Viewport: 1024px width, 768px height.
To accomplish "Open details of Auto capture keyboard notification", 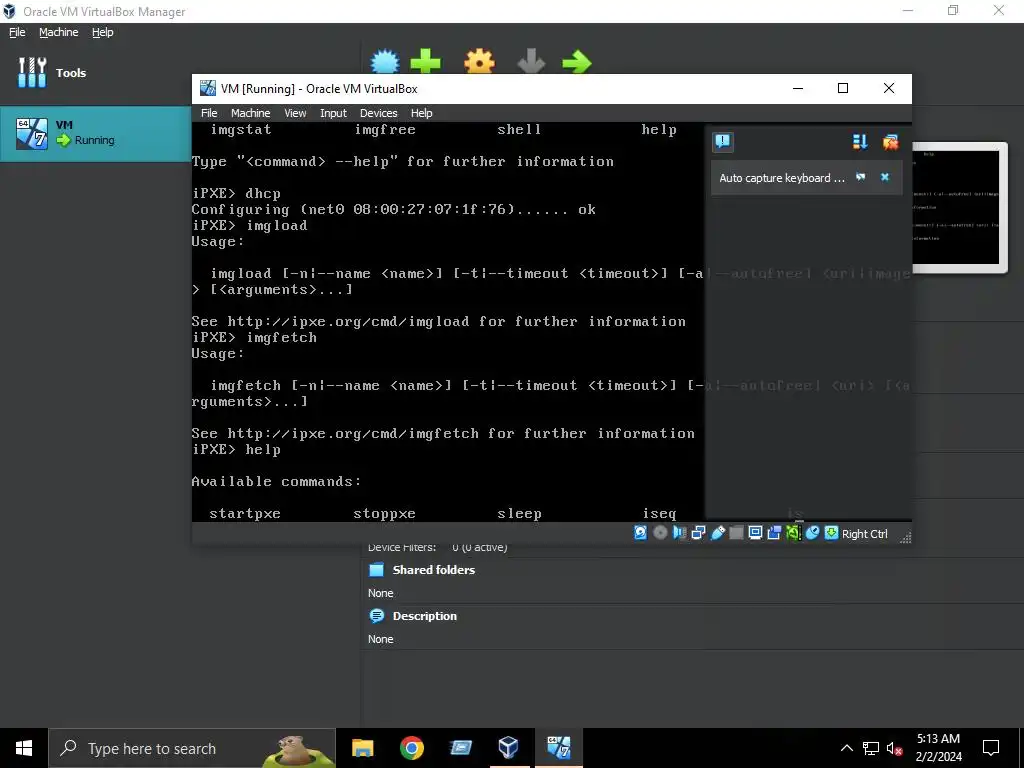I will [x=861, y=177].
